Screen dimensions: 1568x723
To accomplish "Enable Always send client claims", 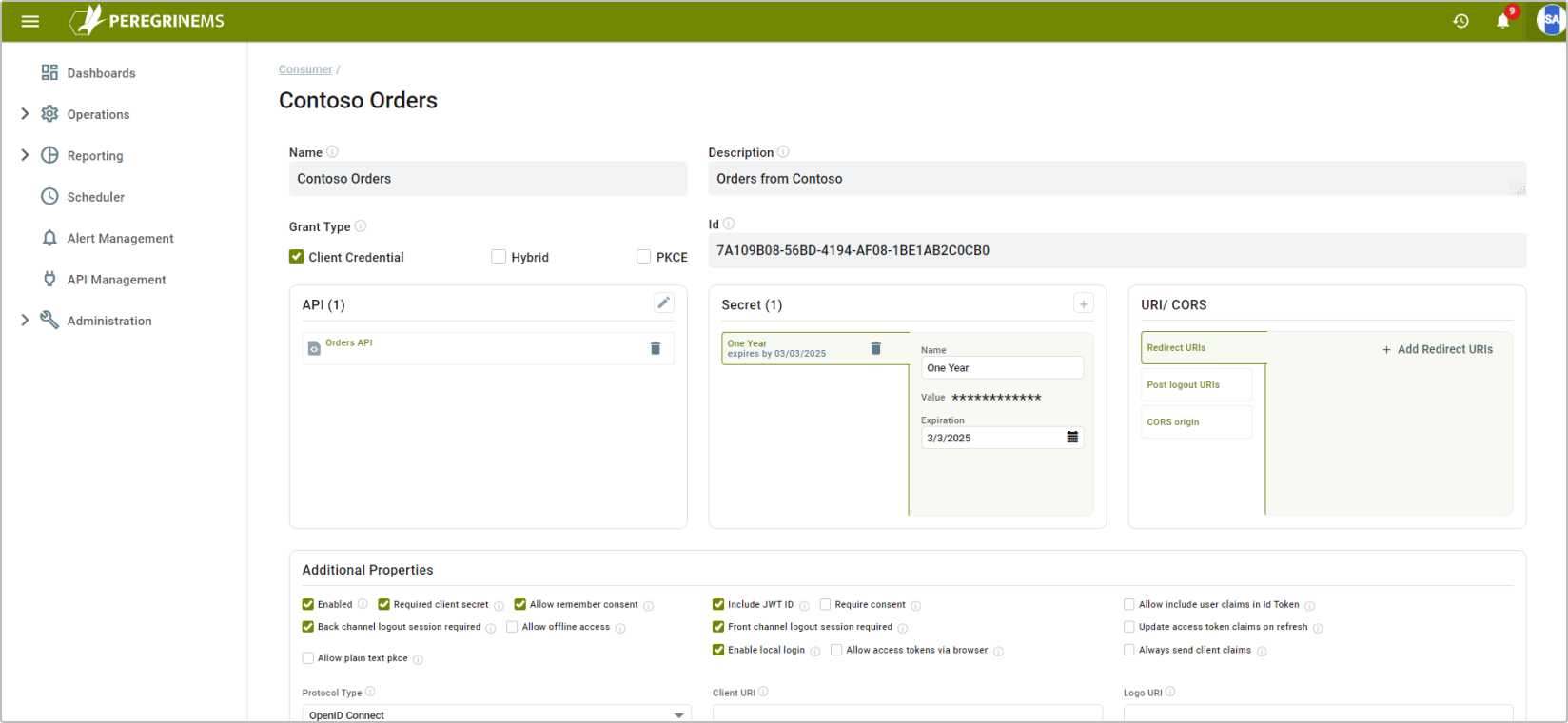I will tap(1129, 650).
